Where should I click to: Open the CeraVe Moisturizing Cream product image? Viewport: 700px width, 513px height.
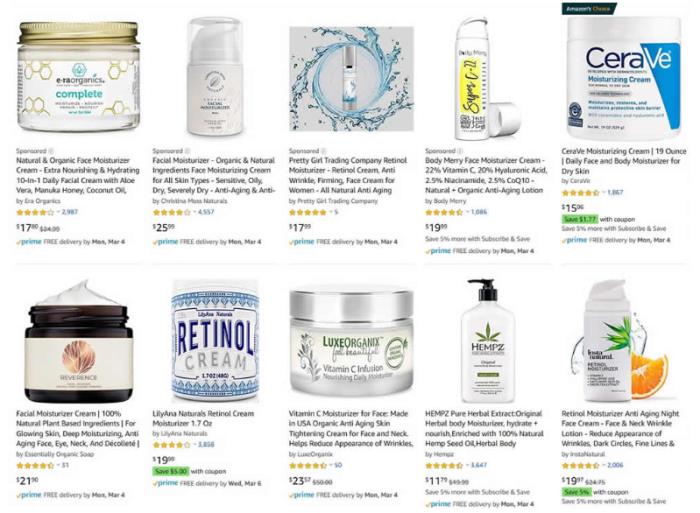click(x=624, y=78)
